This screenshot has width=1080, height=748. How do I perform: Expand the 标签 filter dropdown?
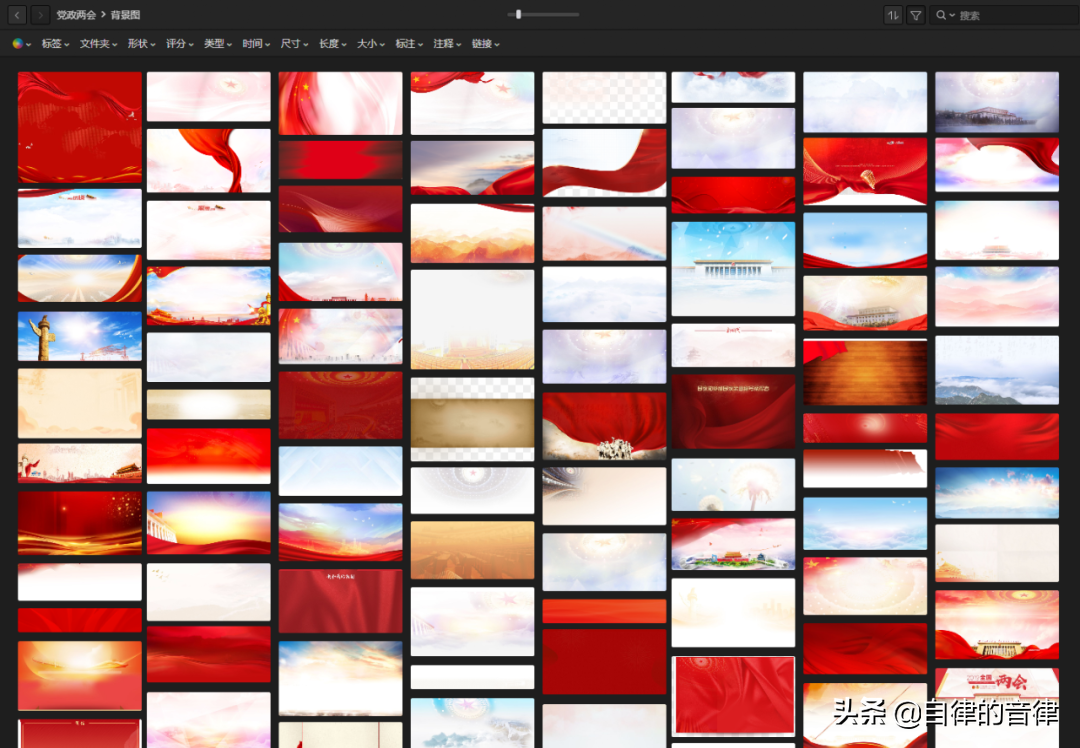(55, 43)
